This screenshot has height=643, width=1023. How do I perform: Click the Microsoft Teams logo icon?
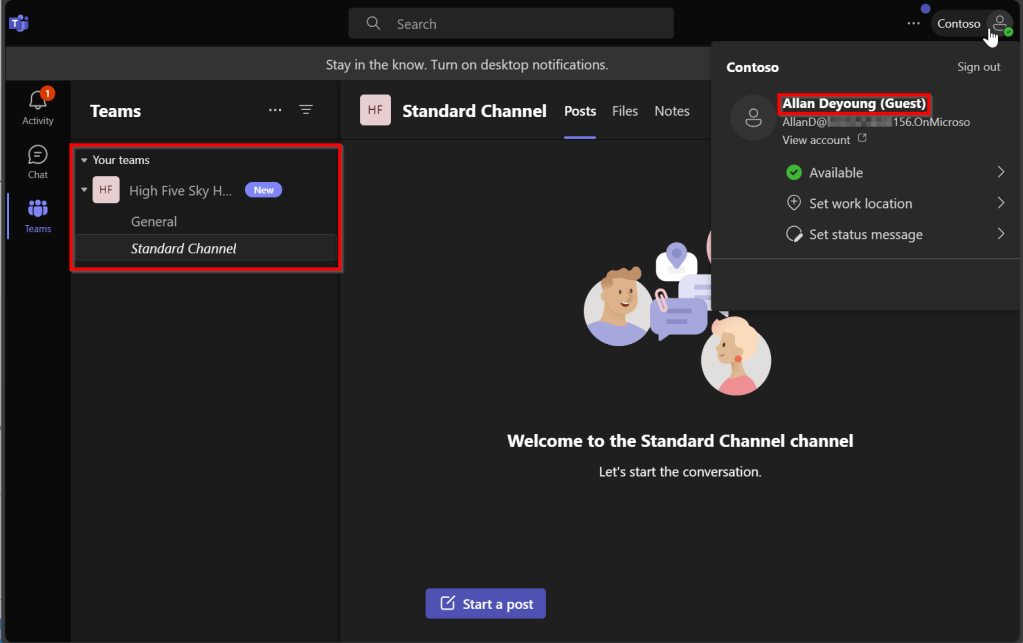[x=17, y=23]
